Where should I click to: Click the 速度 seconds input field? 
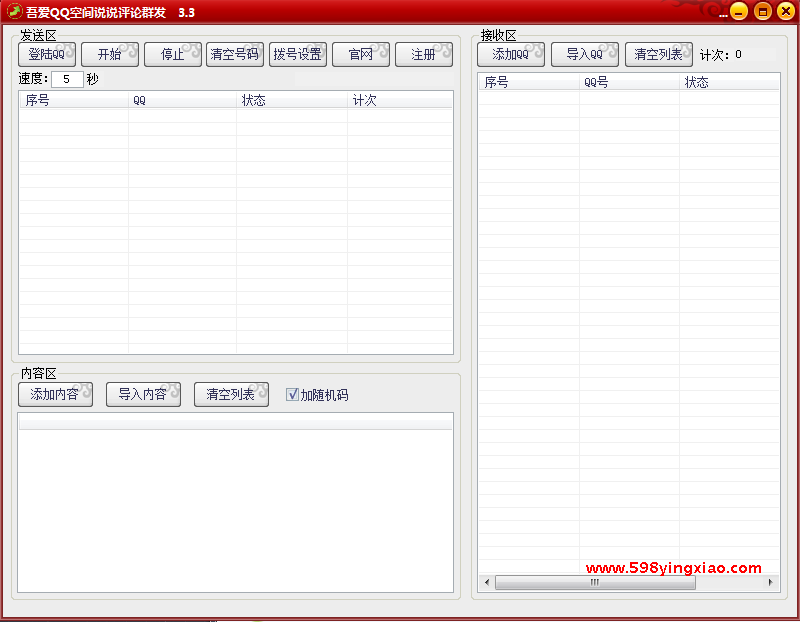67,79
